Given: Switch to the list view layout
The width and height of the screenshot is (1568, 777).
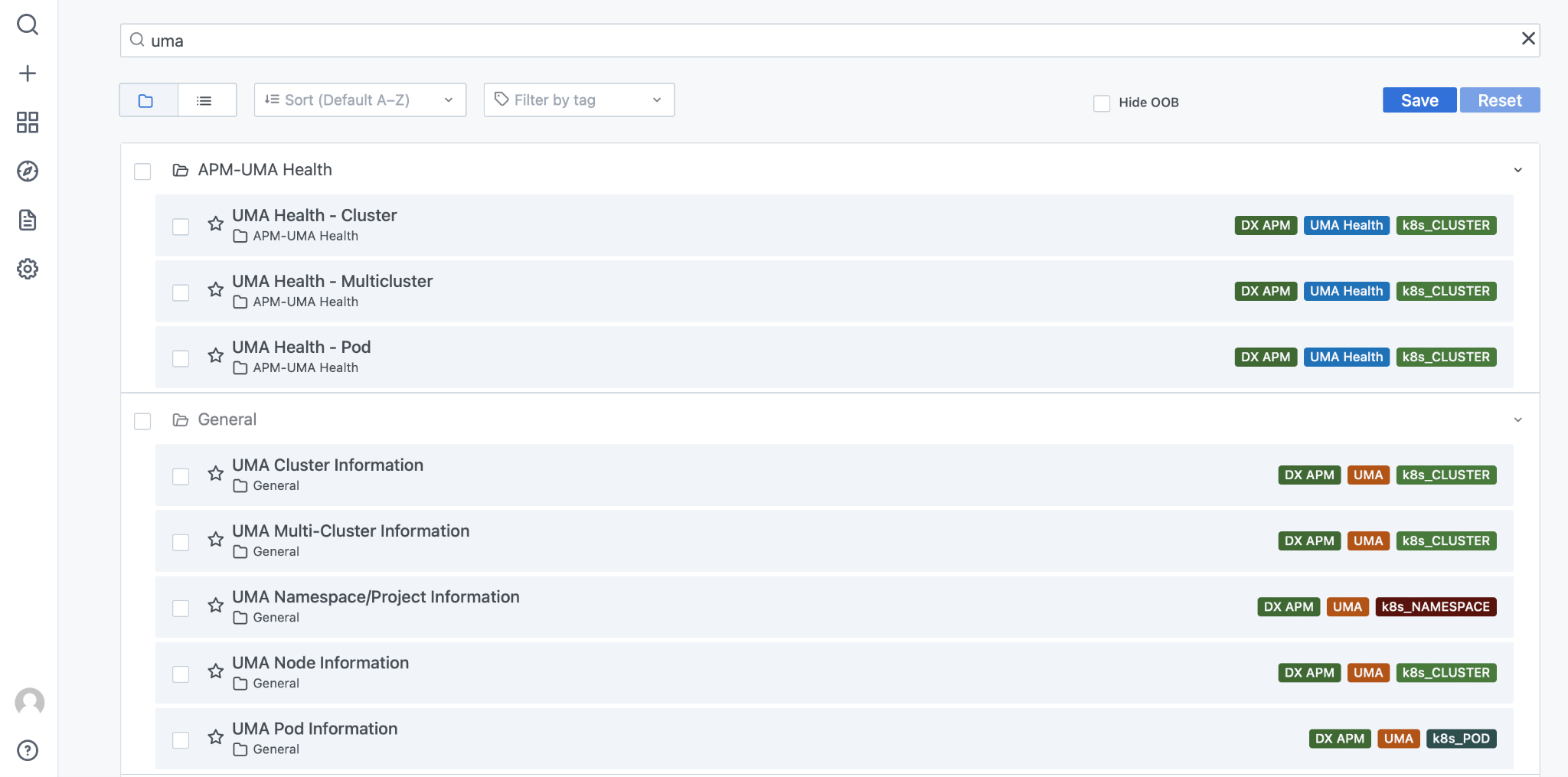Looking at the screenshot, I should click(205, 100).
